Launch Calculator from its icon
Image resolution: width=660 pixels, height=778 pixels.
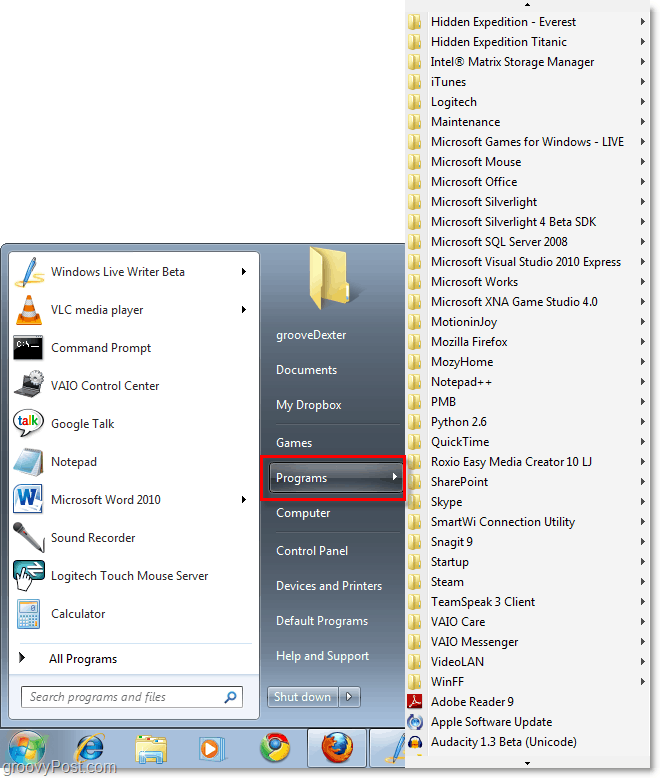28,614
